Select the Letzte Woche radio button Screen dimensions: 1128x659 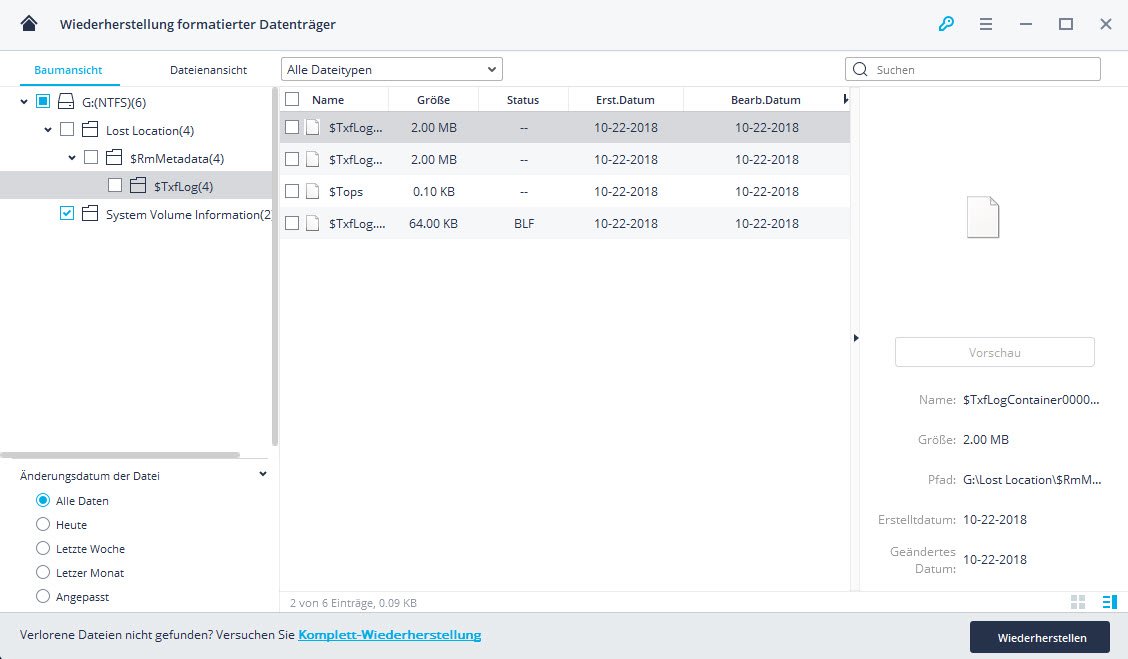[43, 548]
